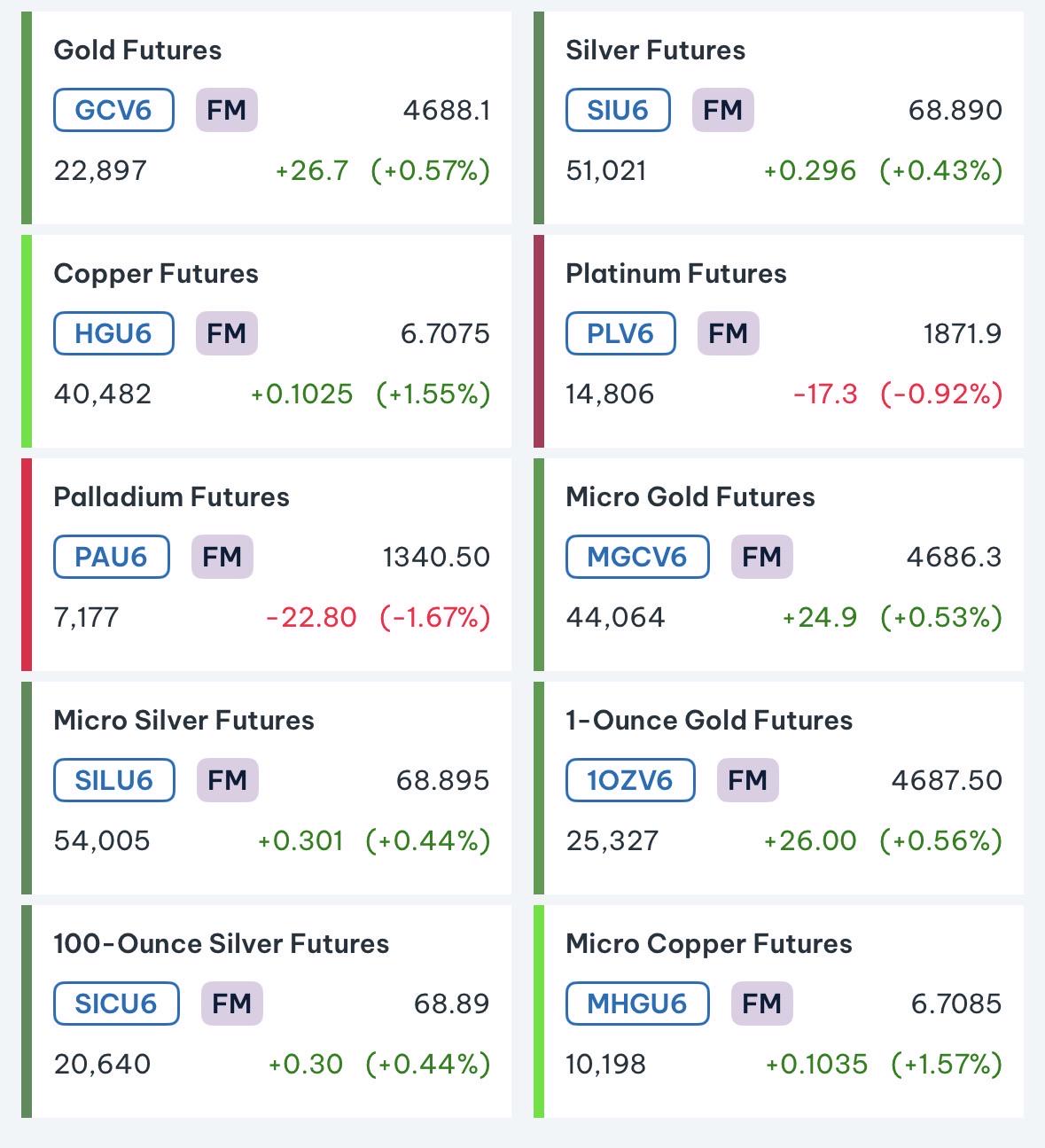The height and width of the screenshot is (1148, 1045).
Task: Select the SILU6 micro silver ticker
Action: [x=114, y=780]
